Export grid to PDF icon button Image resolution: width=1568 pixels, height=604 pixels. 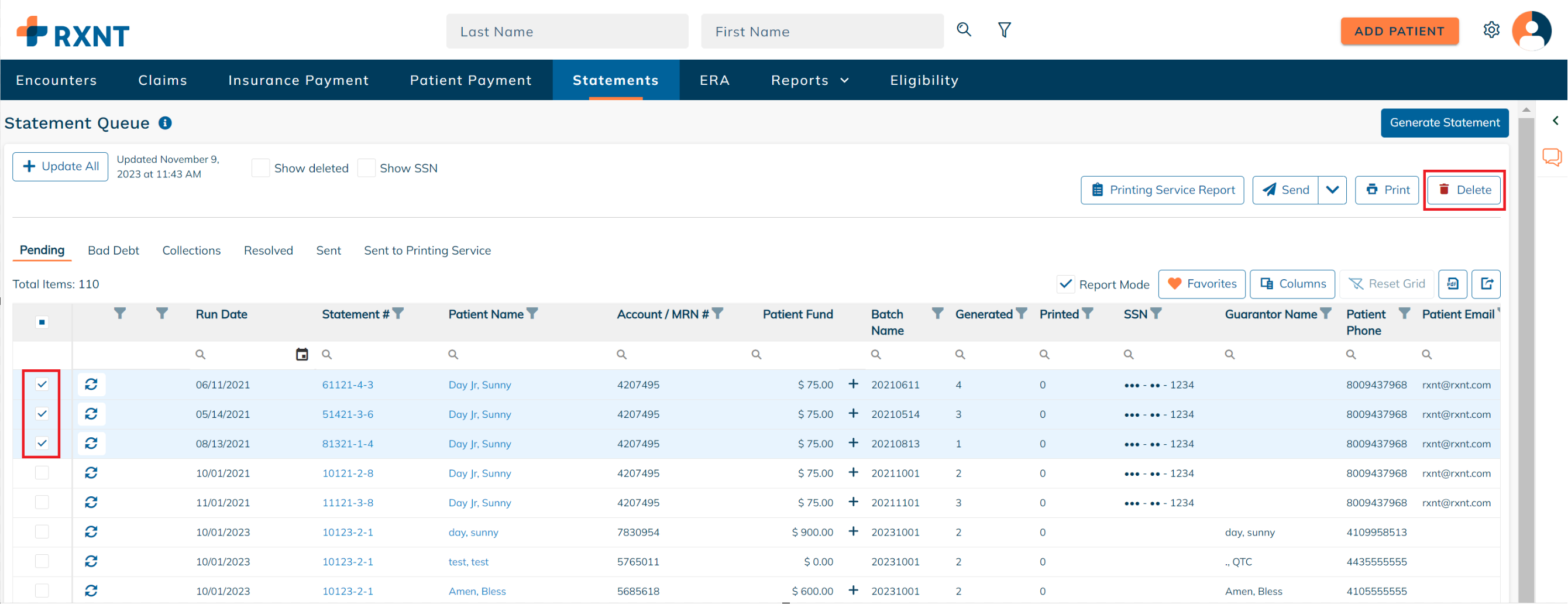tap(1452, 284)
